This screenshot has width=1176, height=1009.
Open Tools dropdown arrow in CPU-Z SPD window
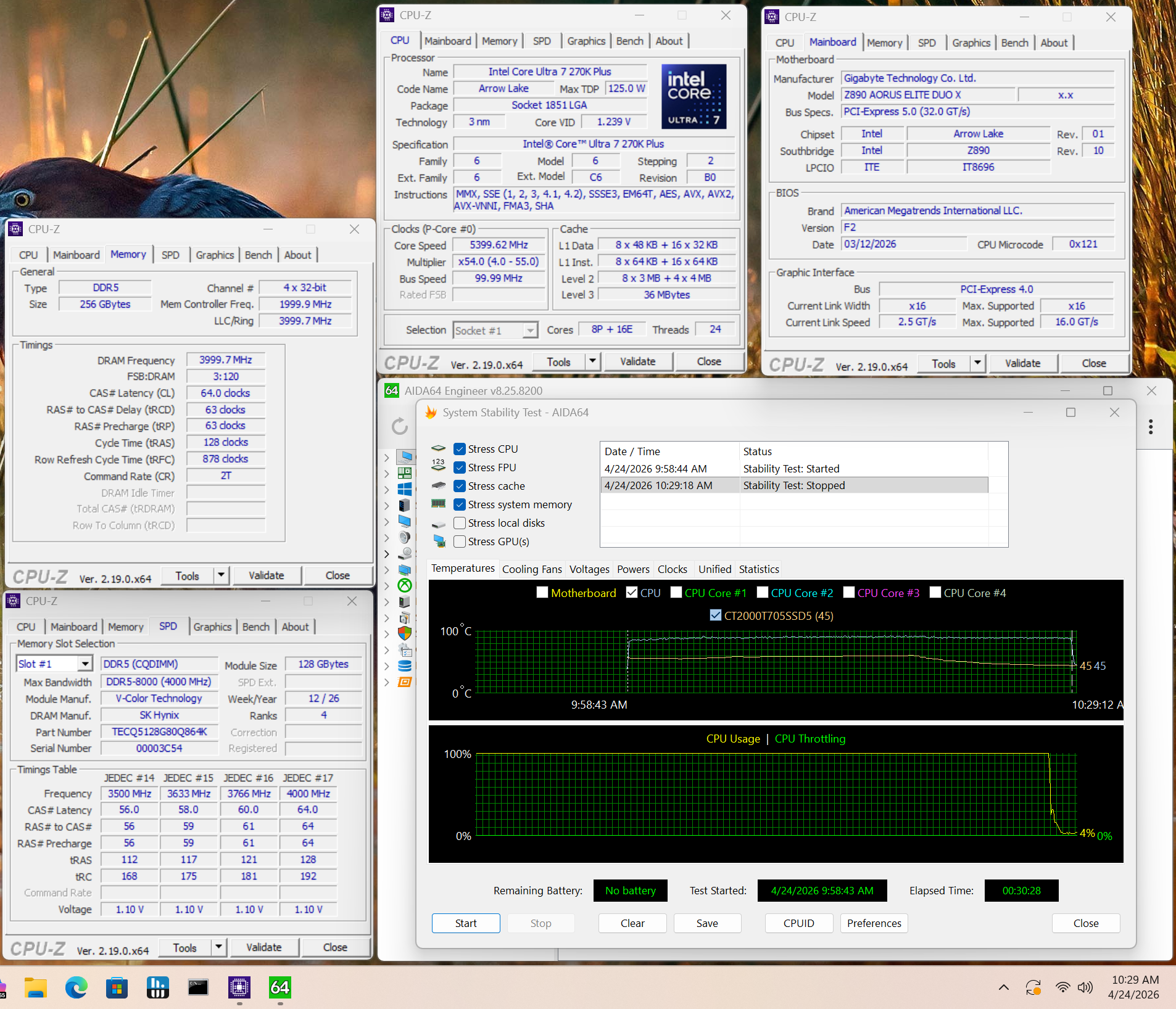tap(219, 947)
